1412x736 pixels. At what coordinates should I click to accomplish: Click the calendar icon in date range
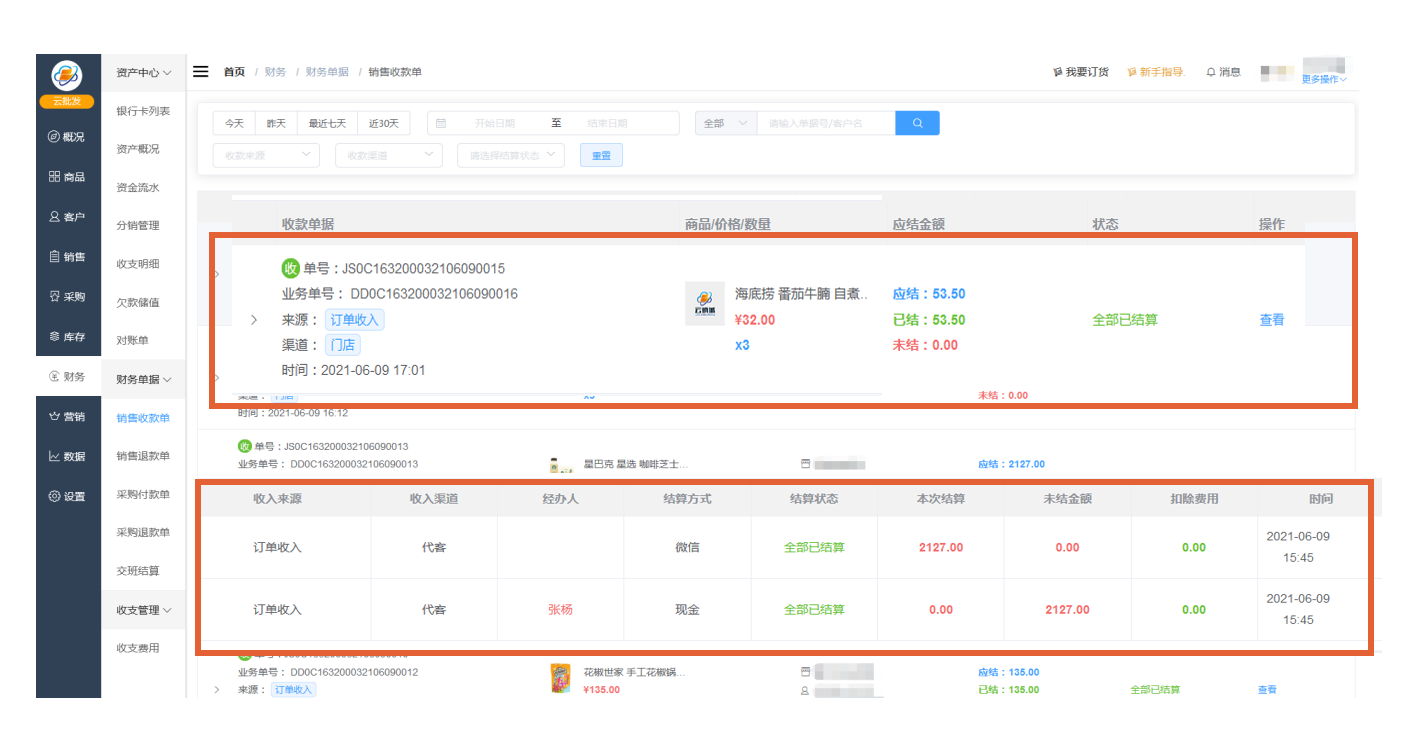(x=441, y=123)
